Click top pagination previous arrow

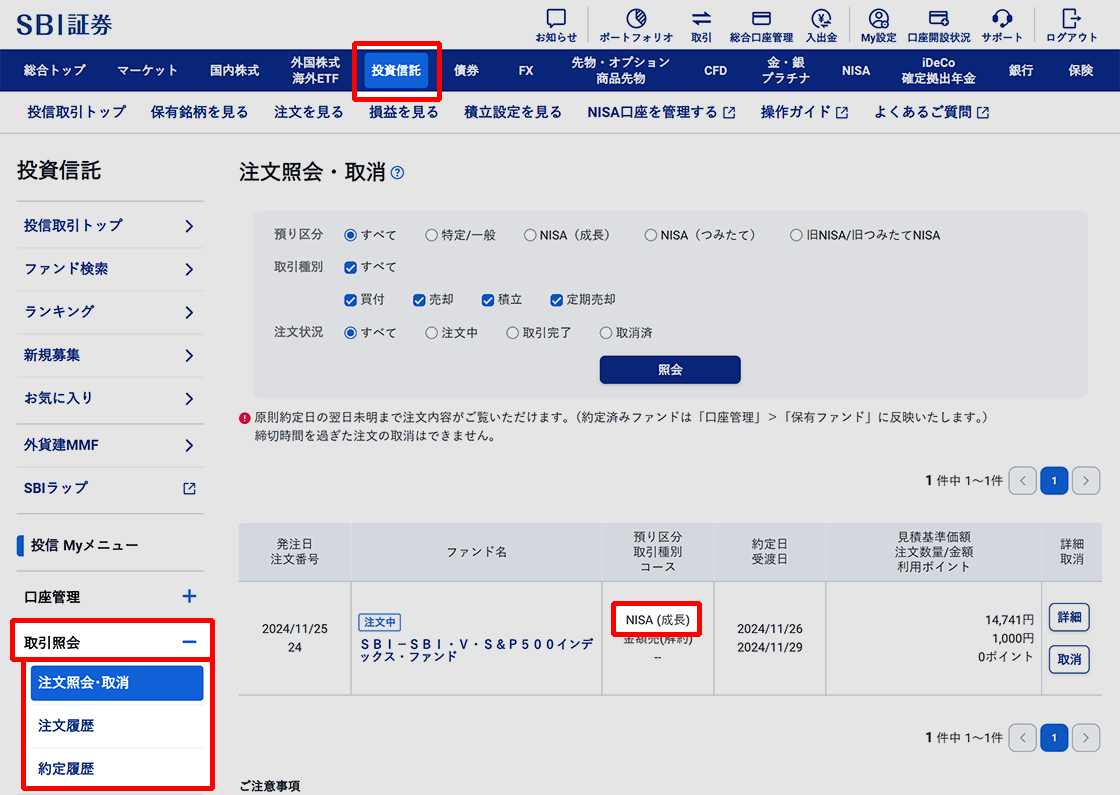pyautogui.click(x=1023, y=481)
